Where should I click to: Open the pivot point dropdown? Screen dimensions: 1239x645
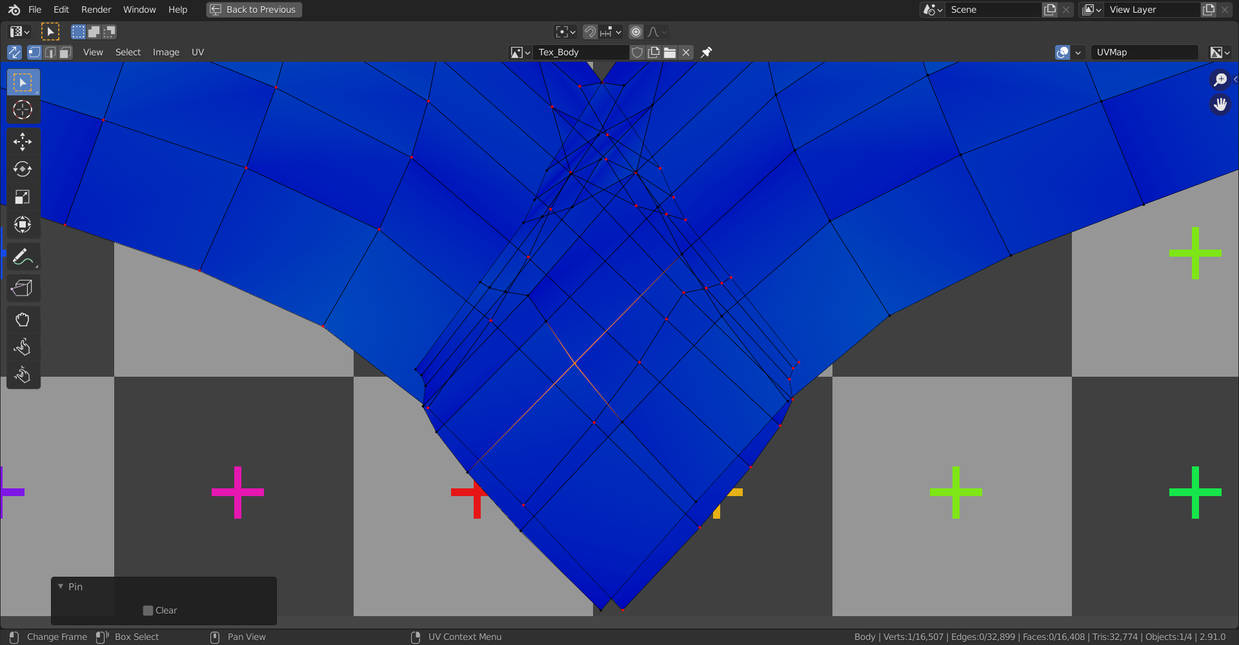tap(566, 32)
